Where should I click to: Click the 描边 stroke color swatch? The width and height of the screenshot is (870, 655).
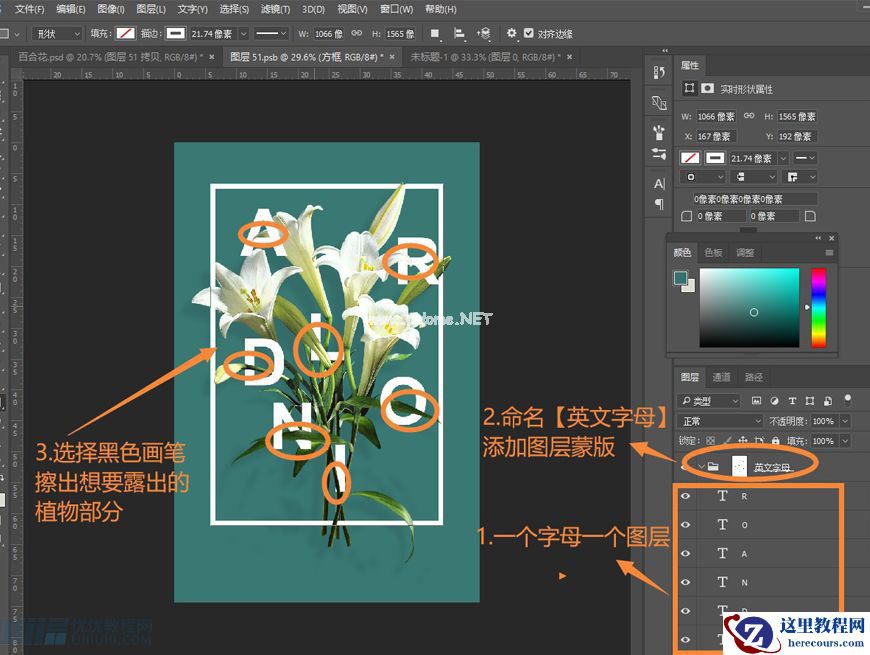tap(174, 33)
